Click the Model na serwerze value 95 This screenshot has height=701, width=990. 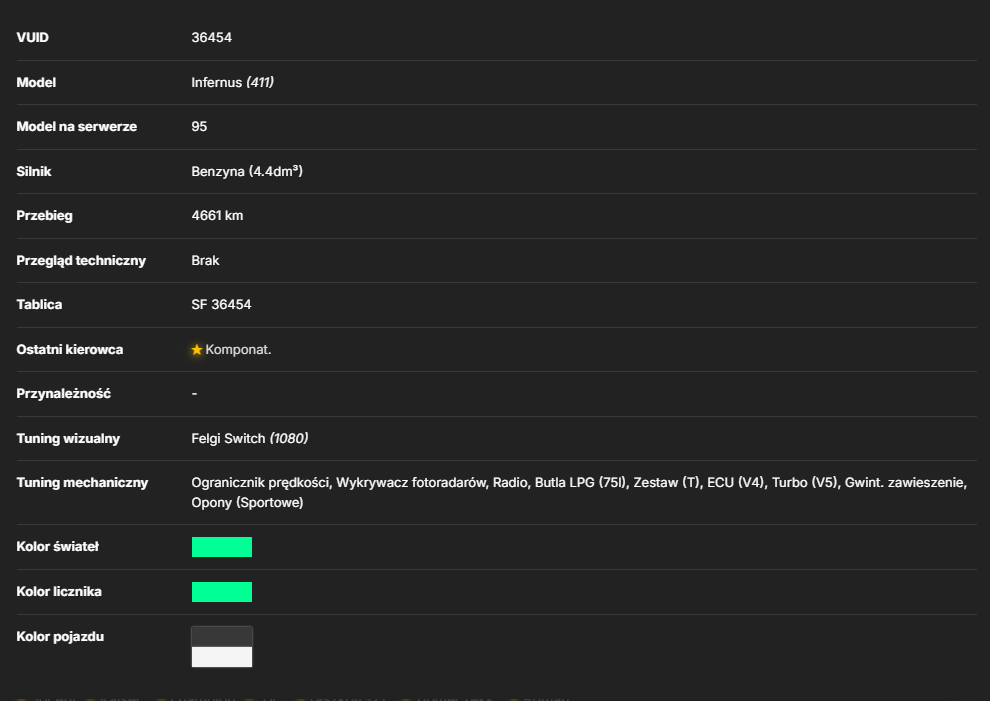tap(199, 126)
